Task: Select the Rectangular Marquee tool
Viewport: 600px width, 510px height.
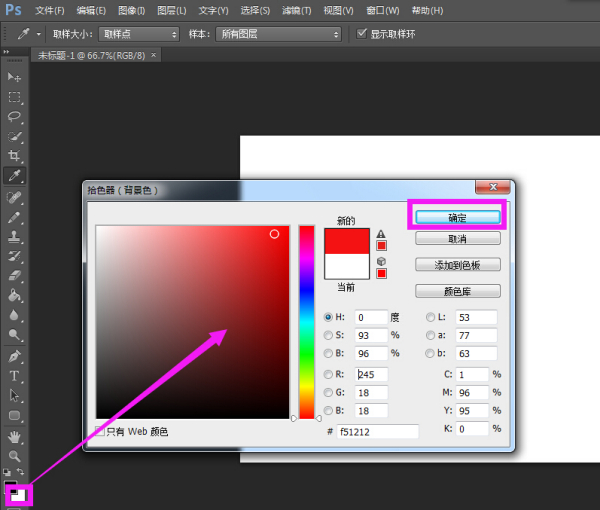Action: [x=14, y=97]
